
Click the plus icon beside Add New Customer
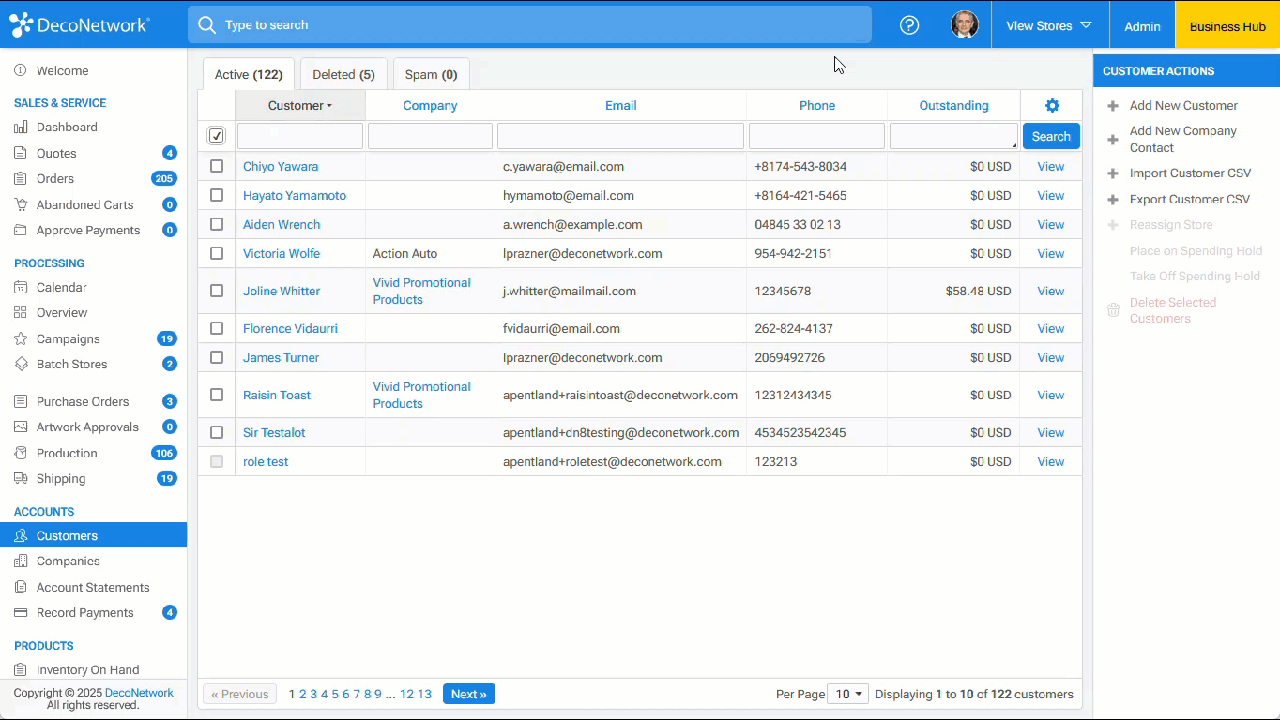click(1113, 106)
